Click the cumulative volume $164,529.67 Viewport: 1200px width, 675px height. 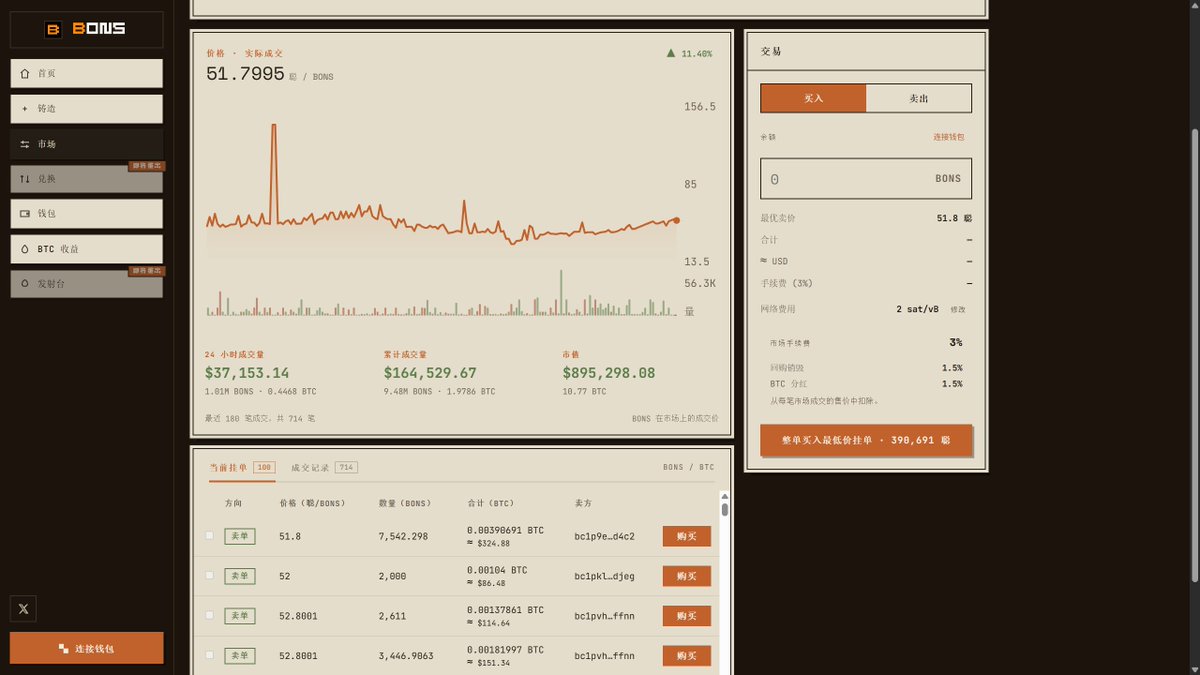(430, 373)
